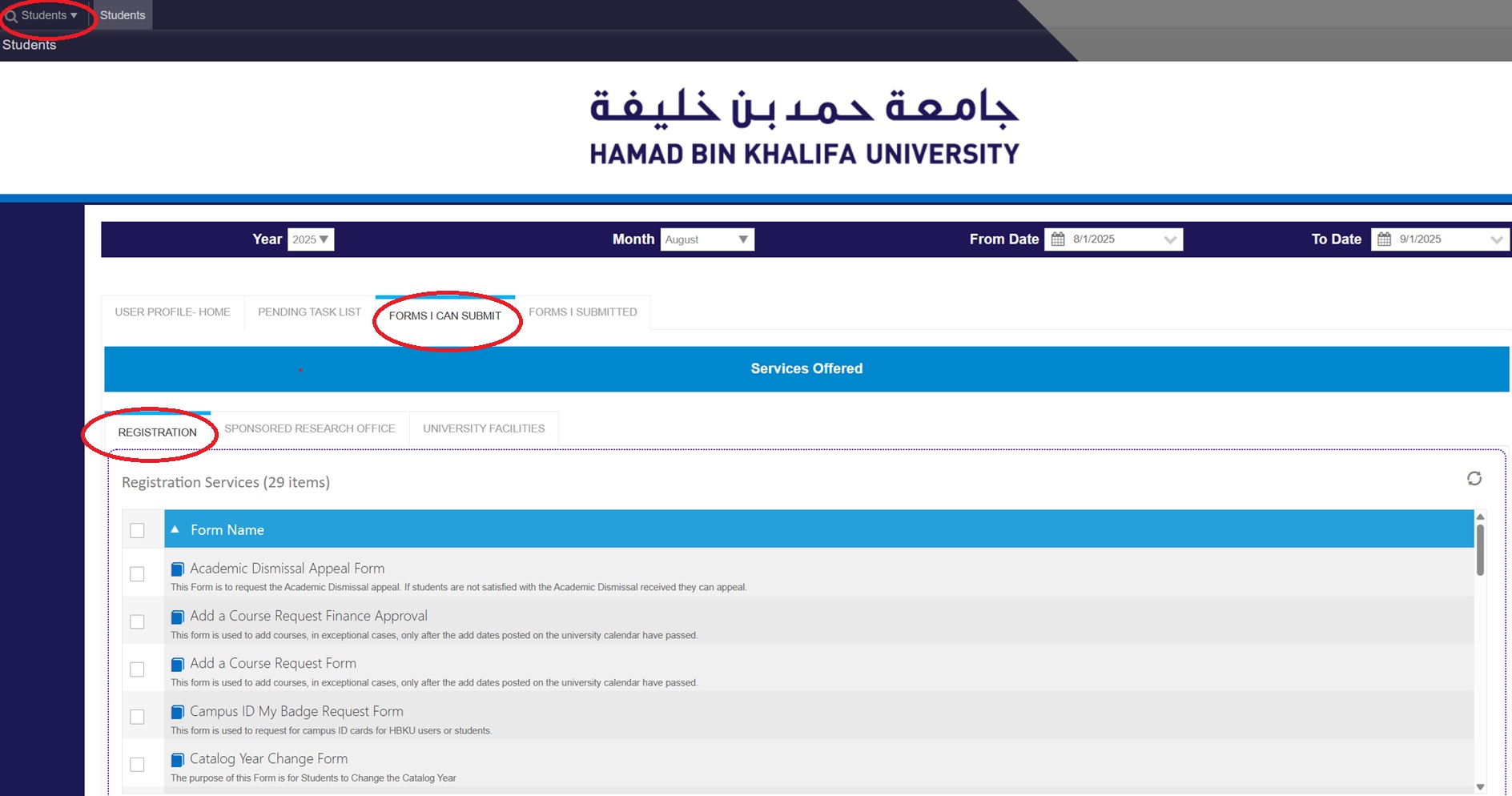The image size is (1512, 796).
Task: Click the blue form icon beside Academic Dismissal Appeal Form
Action: point(178,569)
